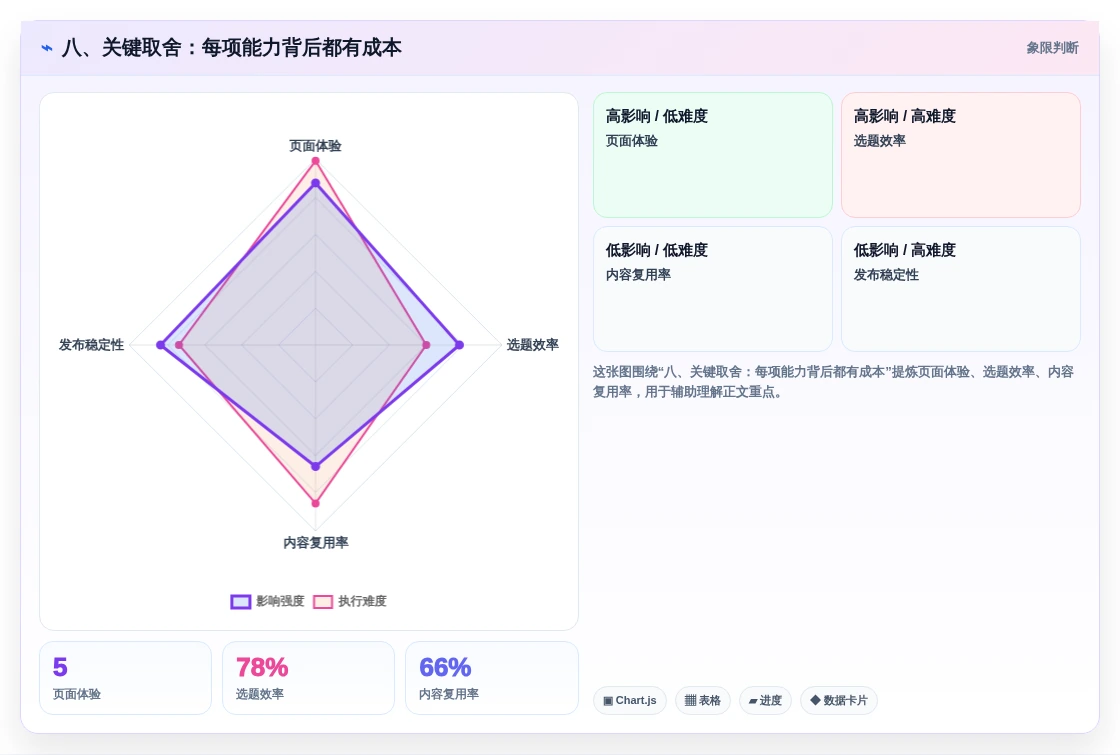Open the 低影响 / 低难度 quadrant card
This screenshot has height=755, width=1120.
click(x=713, y=289)
